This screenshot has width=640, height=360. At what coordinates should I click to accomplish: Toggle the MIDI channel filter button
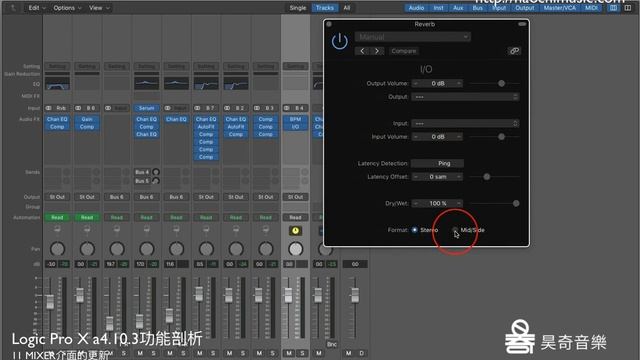pos(591,8)
